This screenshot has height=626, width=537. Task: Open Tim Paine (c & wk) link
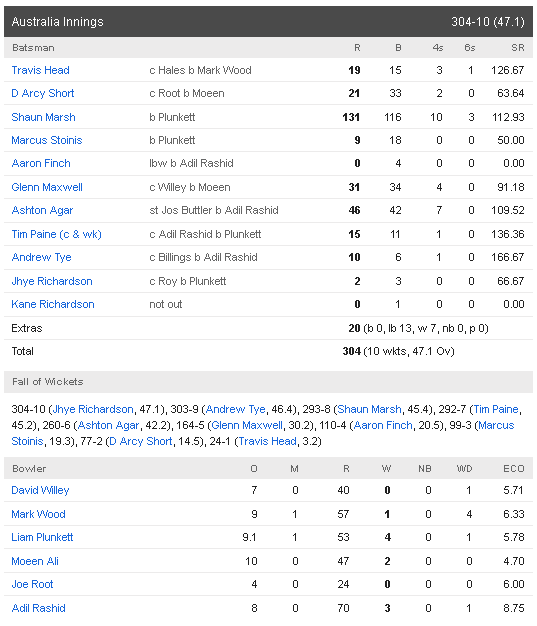(57, 234)
